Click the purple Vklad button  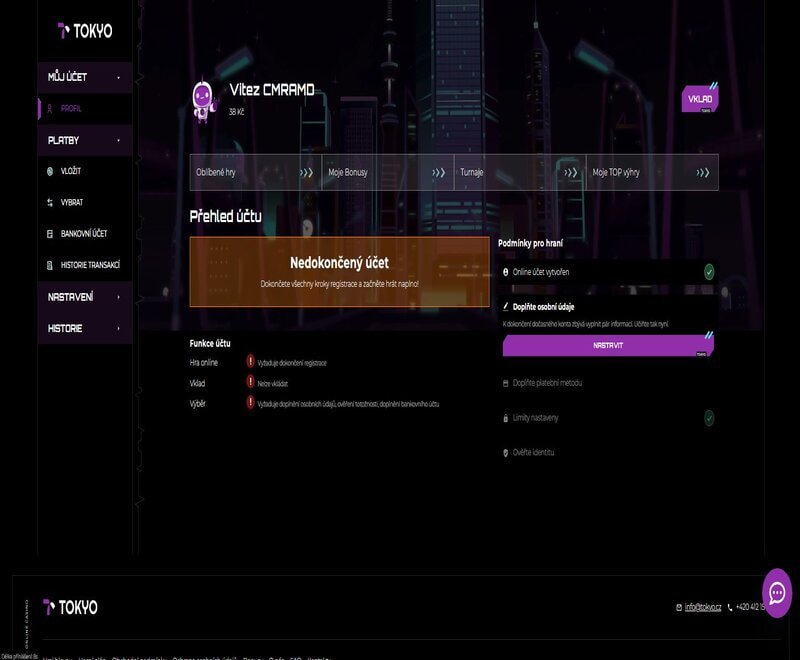click(x=699, y=100)
